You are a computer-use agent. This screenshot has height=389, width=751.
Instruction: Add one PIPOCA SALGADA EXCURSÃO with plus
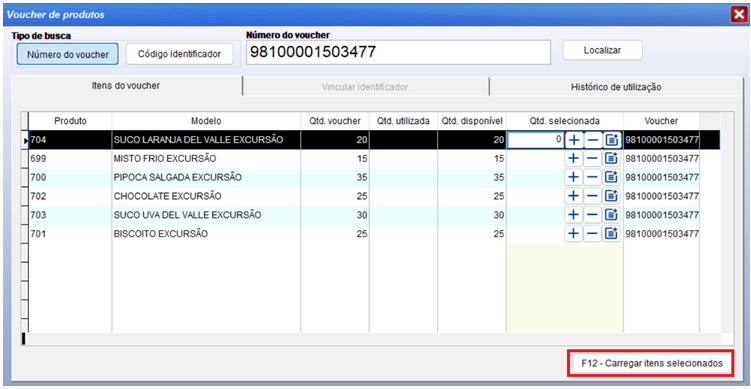[x=573, y=177]
